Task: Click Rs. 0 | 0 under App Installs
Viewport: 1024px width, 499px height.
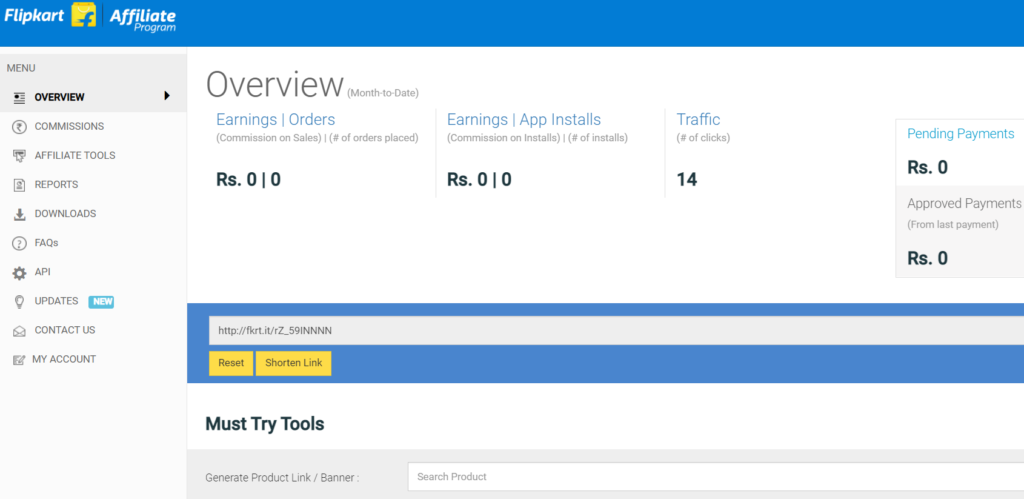Action: (479, 180)
